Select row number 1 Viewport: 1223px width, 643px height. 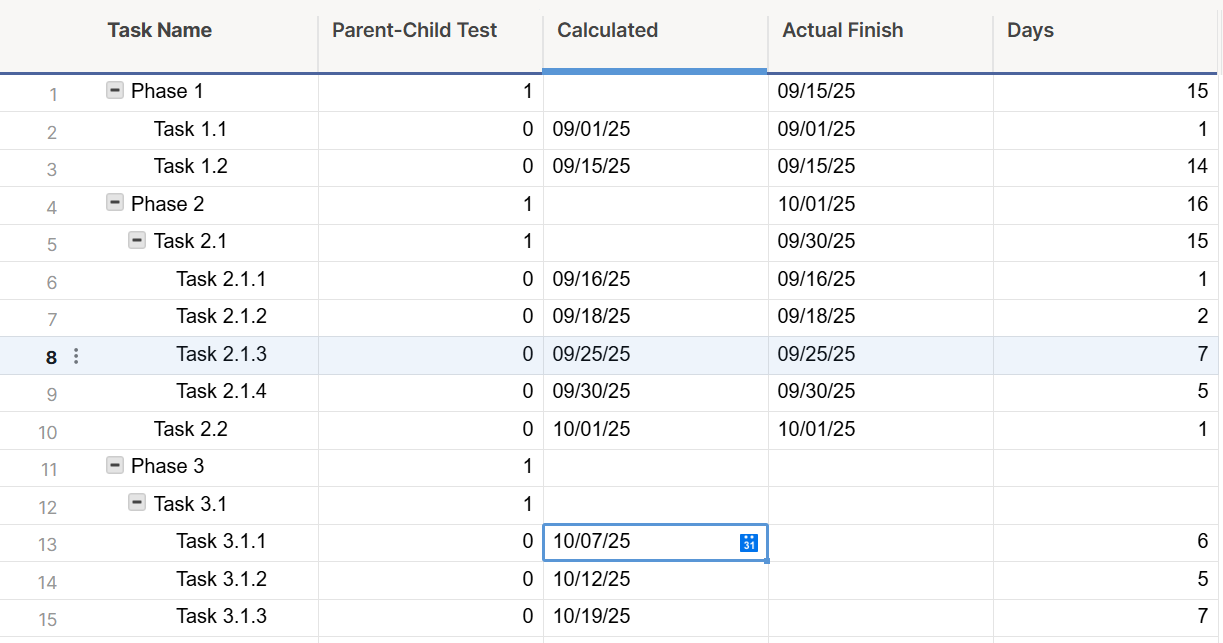point(53,95)
